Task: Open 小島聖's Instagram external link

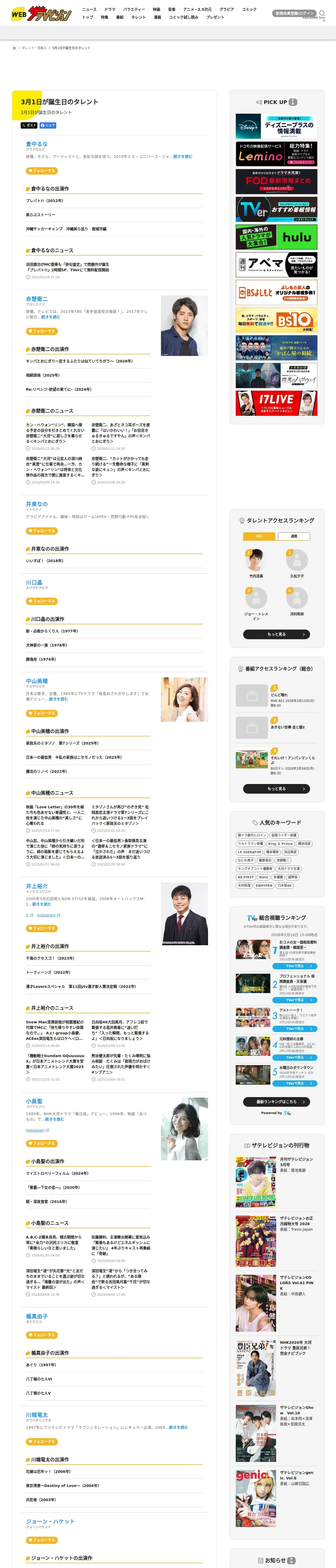Action: coord(37,1130)
